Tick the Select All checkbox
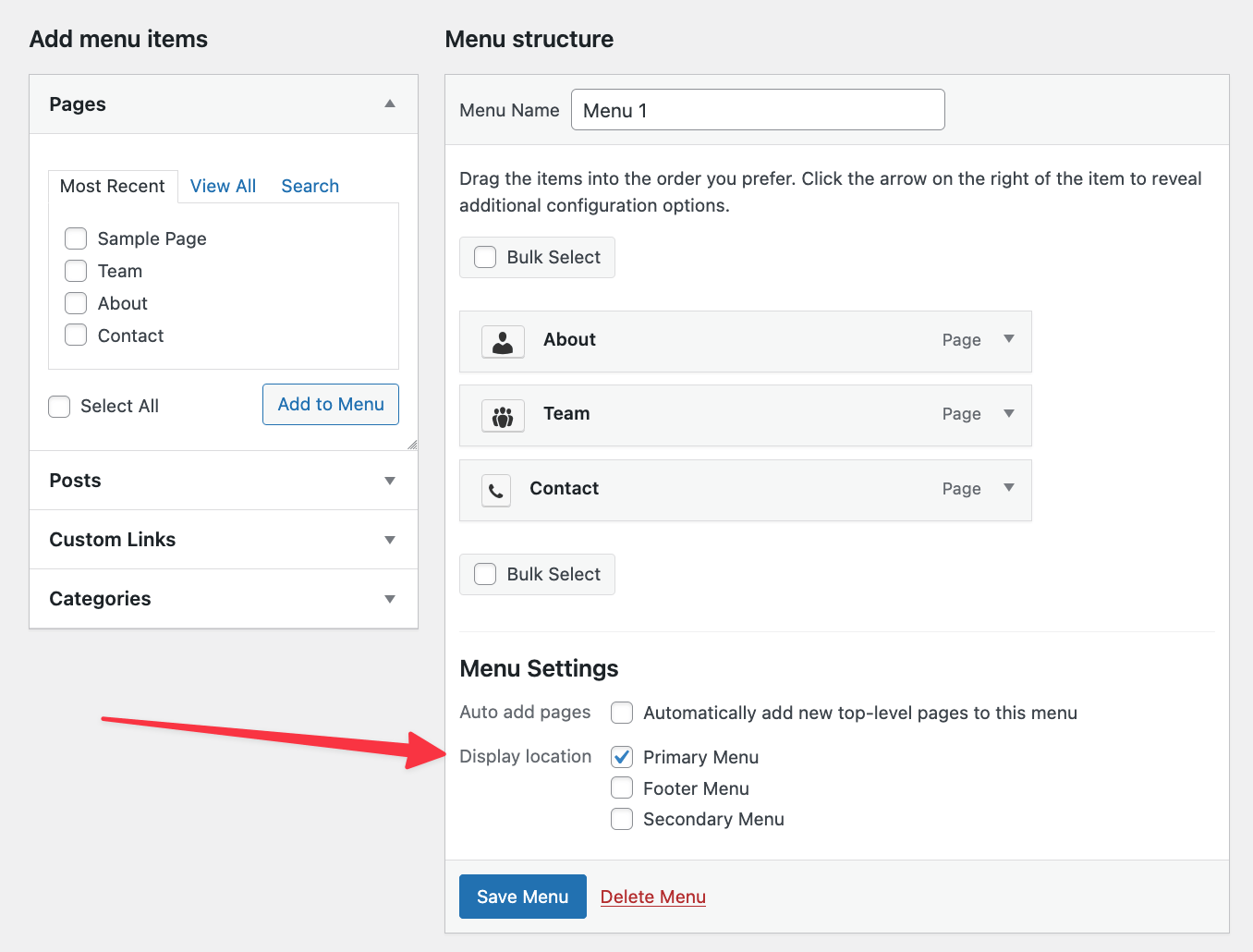 (59, 407)
